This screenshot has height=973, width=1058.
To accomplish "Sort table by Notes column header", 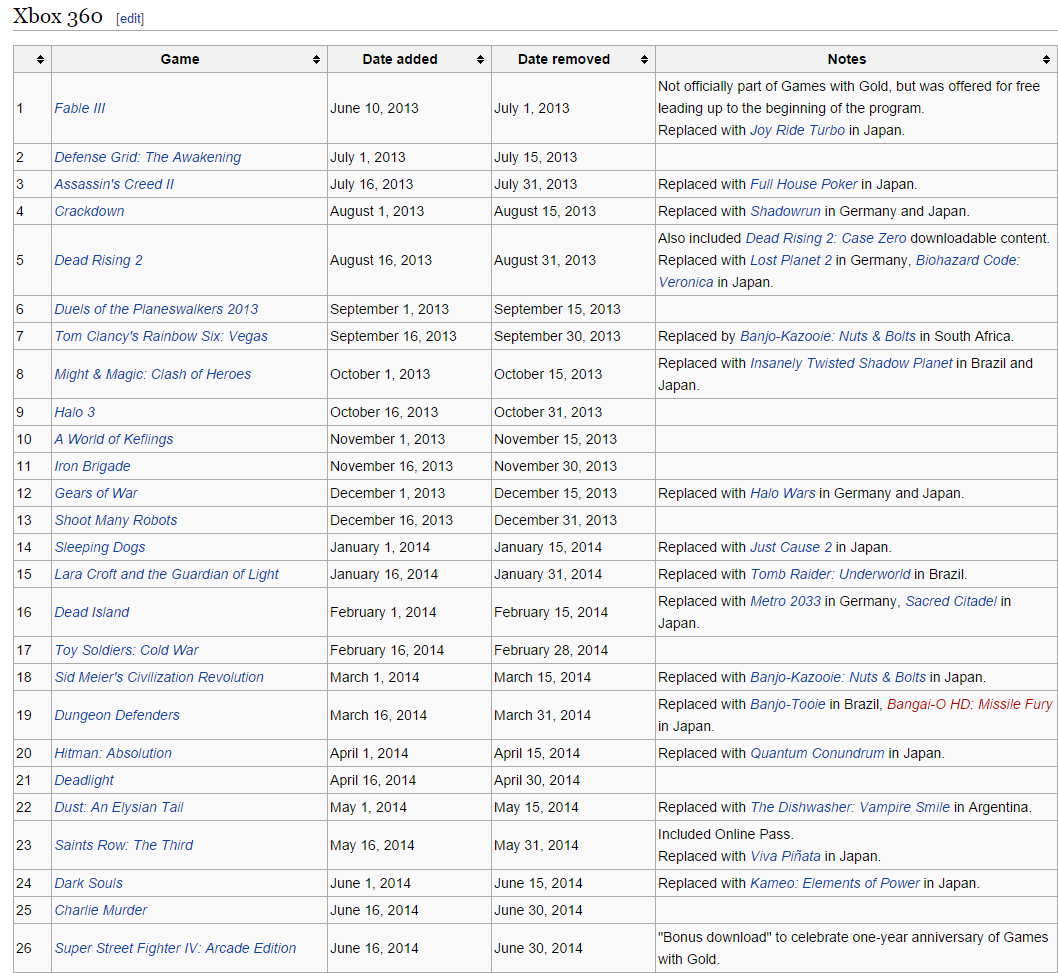I will [856, 59].
